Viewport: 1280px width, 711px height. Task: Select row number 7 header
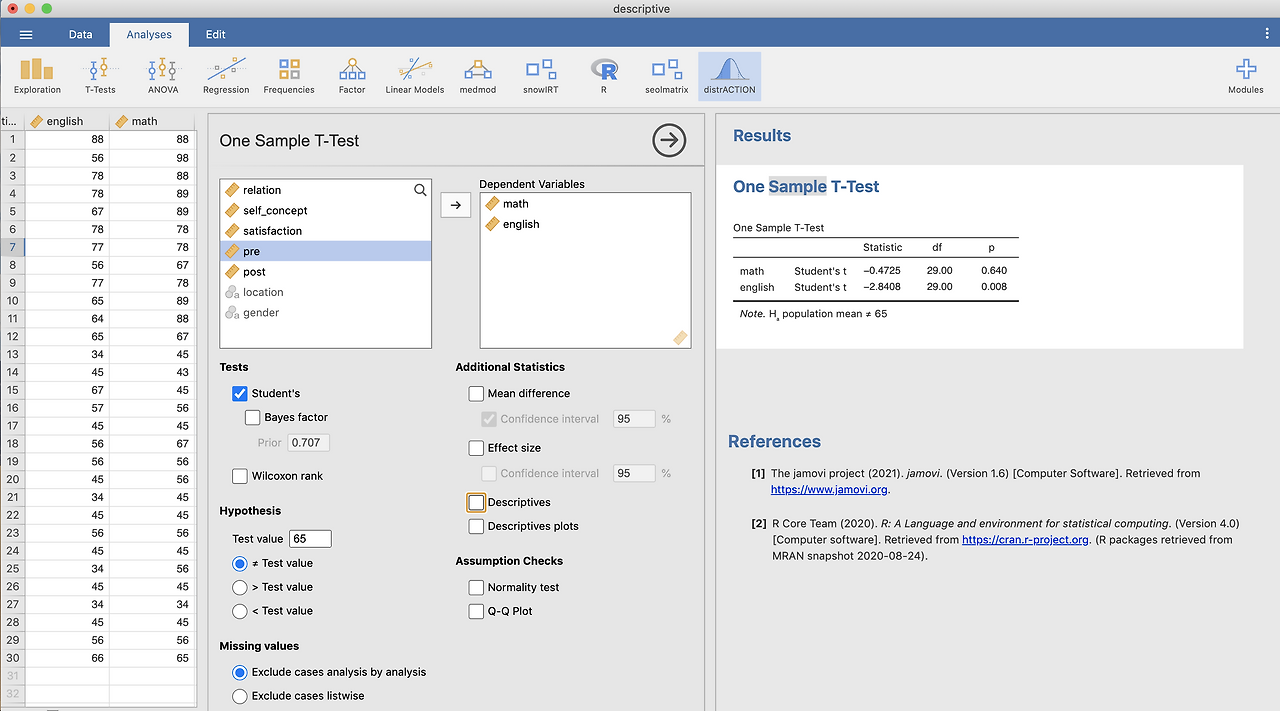click(x=13, y=247)
